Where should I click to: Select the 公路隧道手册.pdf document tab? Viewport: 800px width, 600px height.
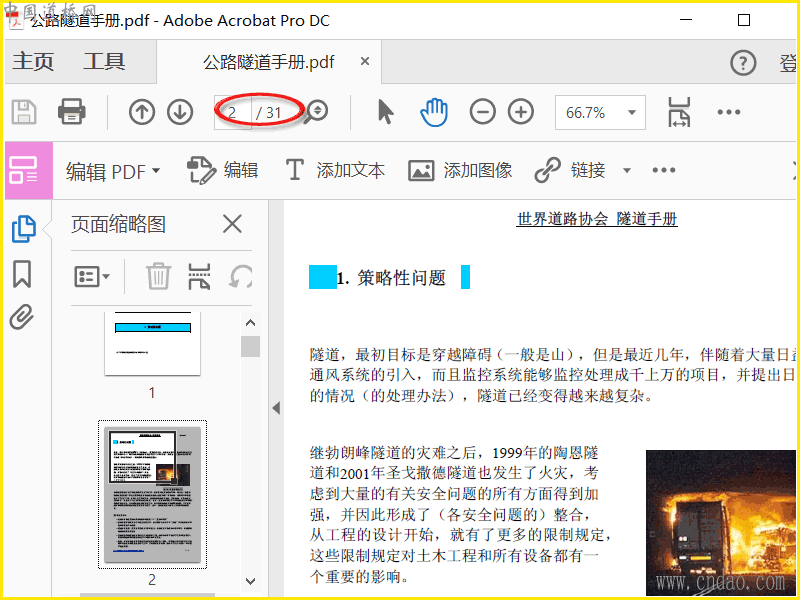269,62
